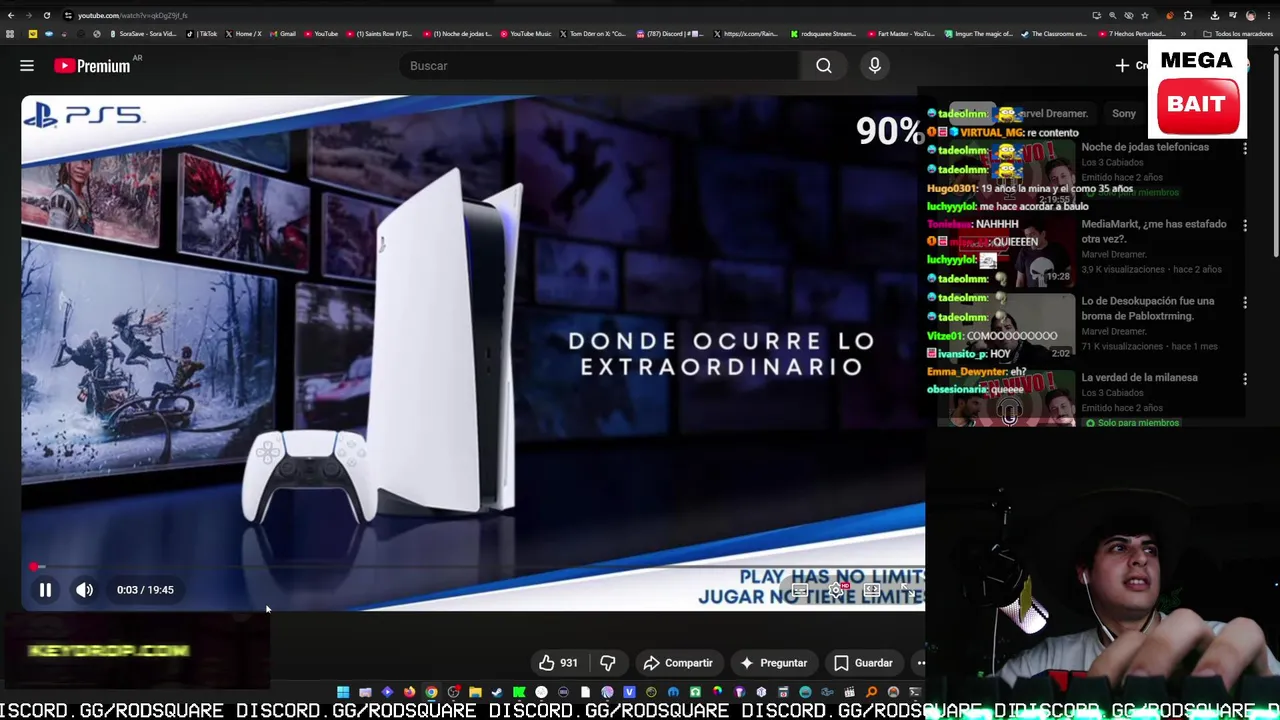Go back in browser history
The width and height of the screenshot is (1280, 720).
[x=11, y=16]
